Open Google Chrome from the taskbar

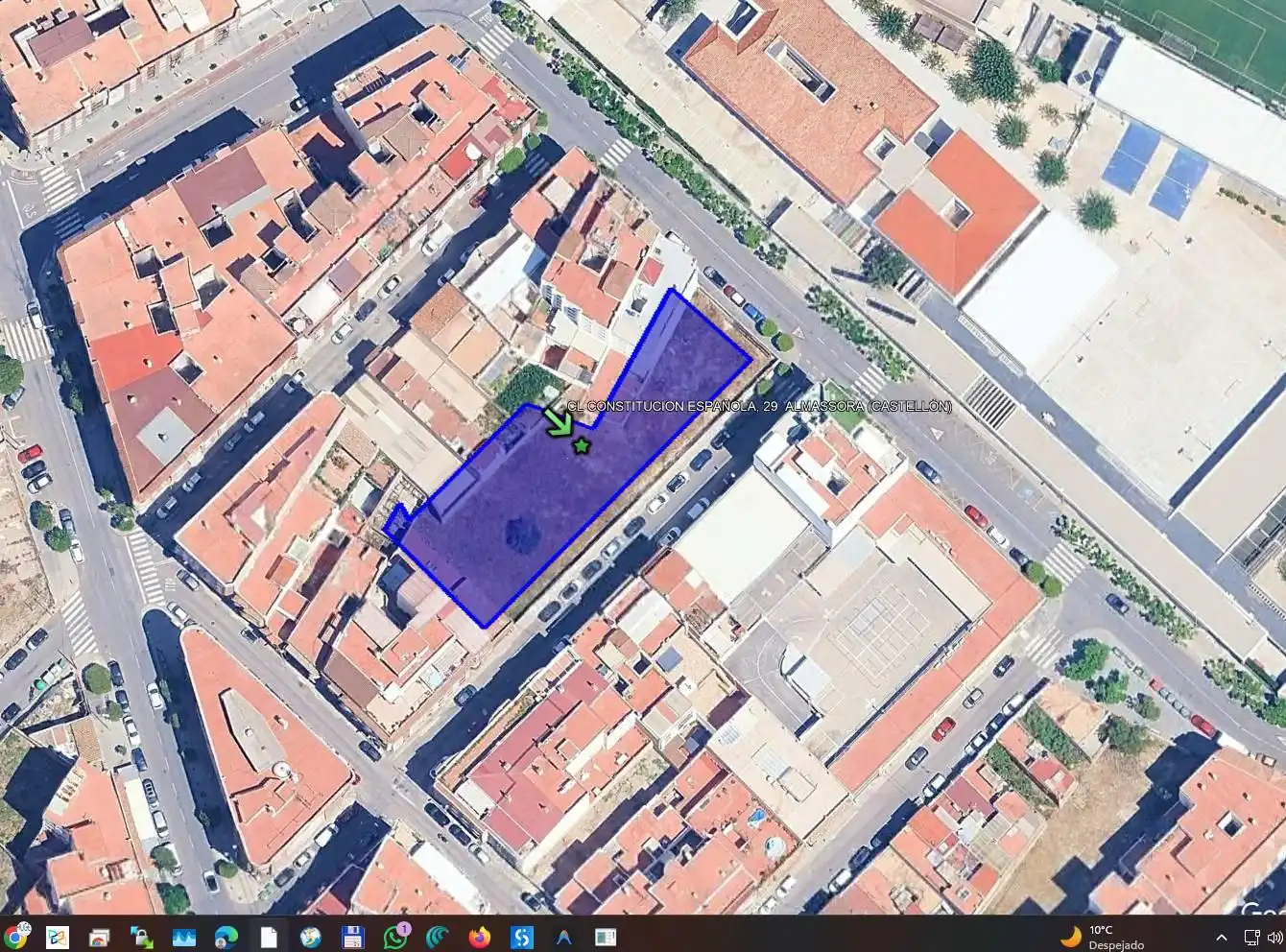[x=15, y=937]
